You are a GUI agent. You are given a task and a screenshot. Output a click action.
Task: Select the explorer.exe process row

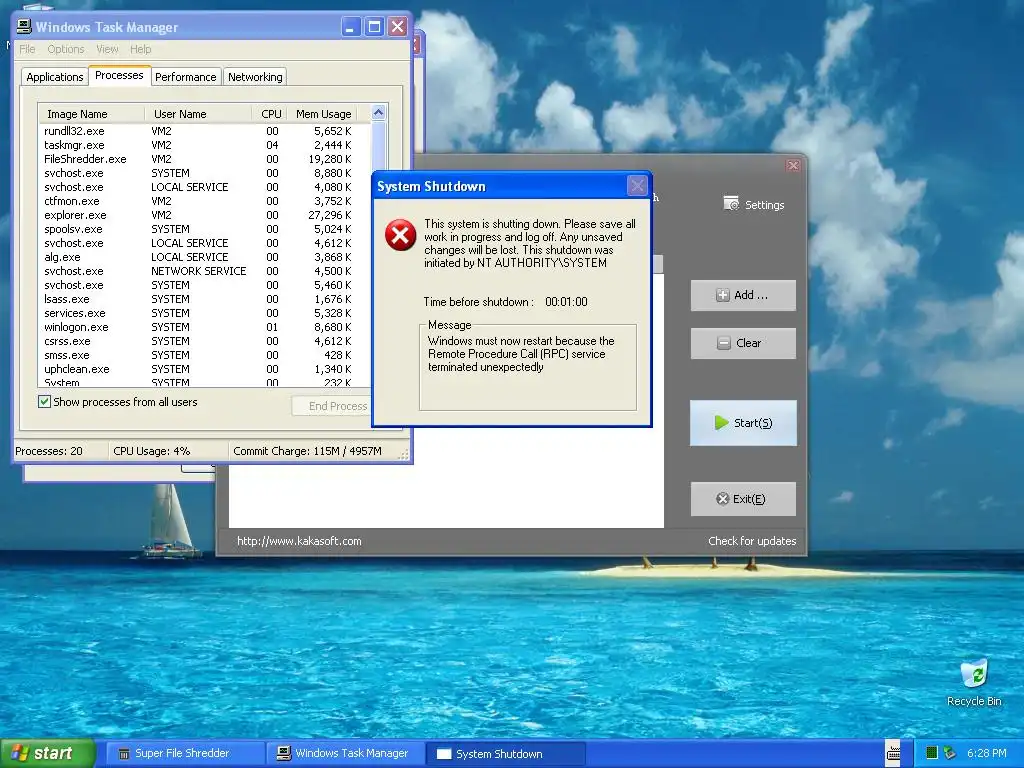pyautogui.click(x=204, y=215)
